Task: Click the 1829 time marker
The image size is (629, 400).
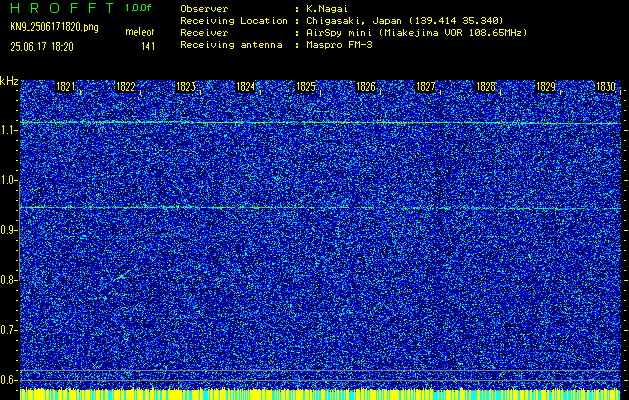Action: point(546,87)
